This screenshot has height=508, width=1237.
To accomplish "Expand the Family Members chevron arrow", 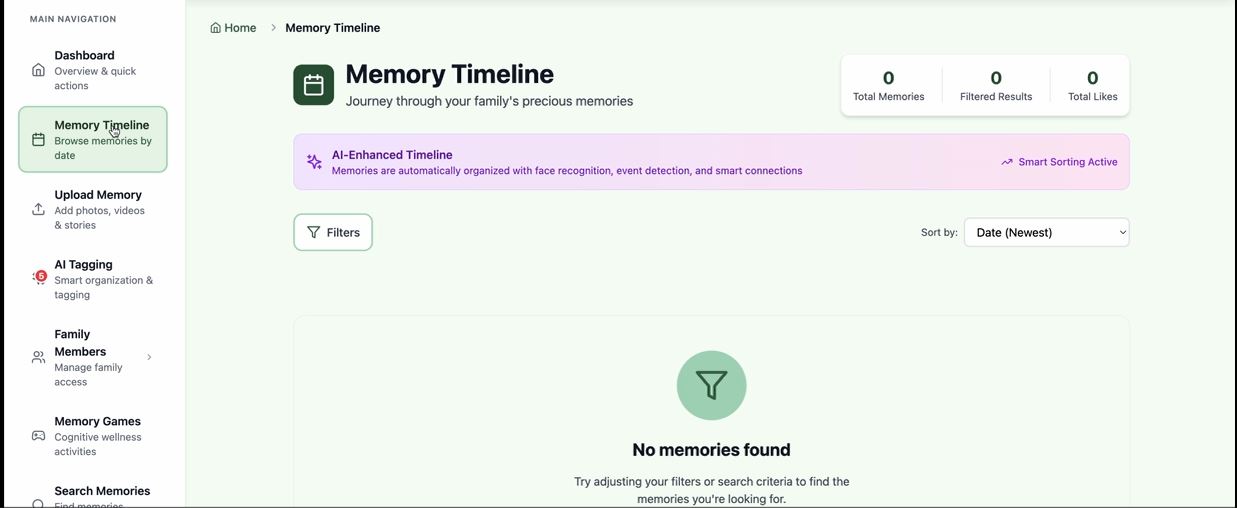I will tap(149, 357).
